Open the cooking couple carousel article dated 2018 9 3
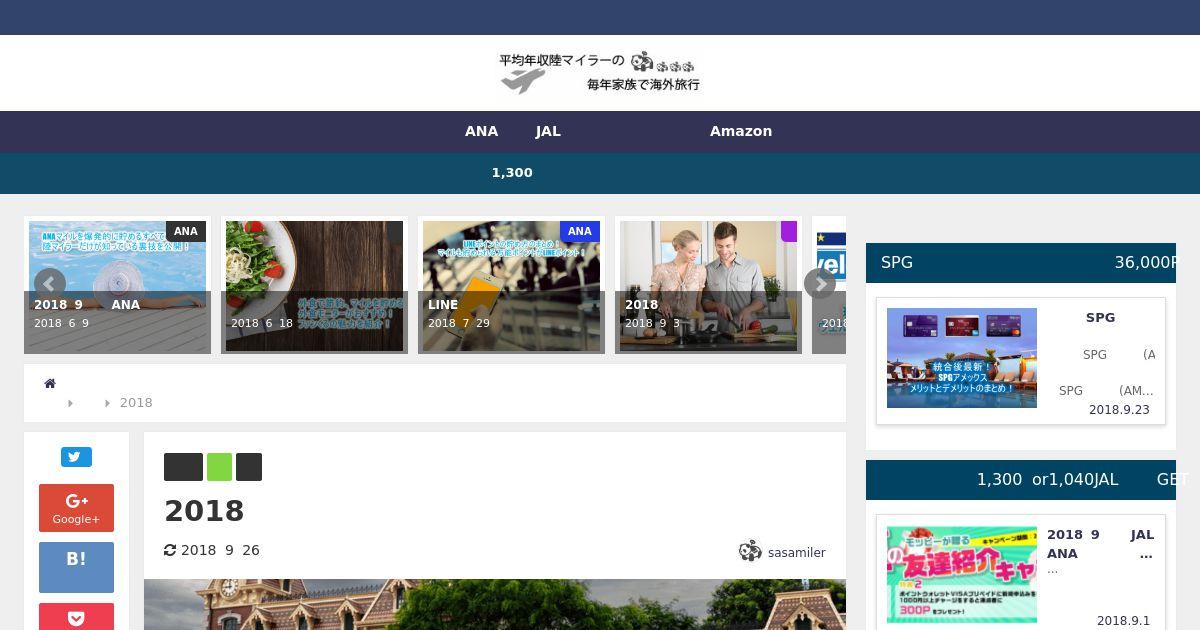The image size is (1200, 630). pyautogui.click(x=708, y=285)
